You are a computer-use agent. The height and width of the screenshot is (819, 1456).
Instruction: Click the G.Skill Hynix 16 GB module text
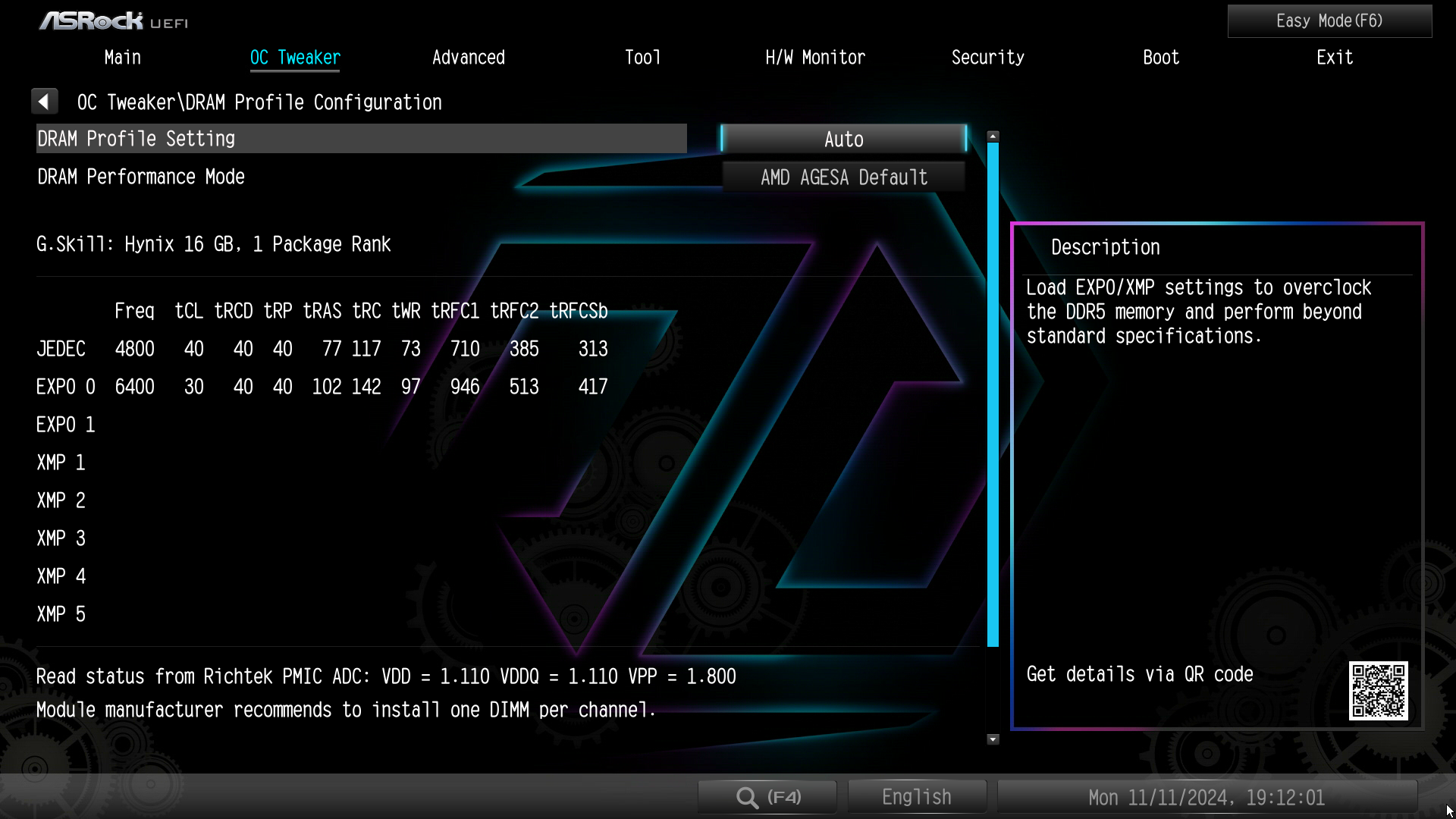[214, 244]
